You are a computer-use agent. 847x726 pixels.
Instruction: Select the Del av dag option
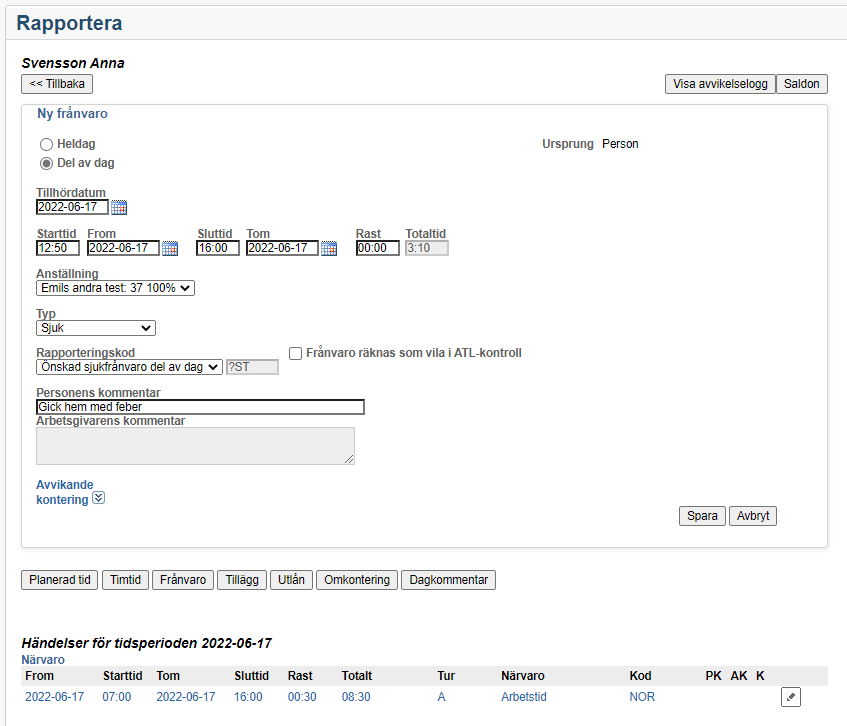tap(46, 164)
